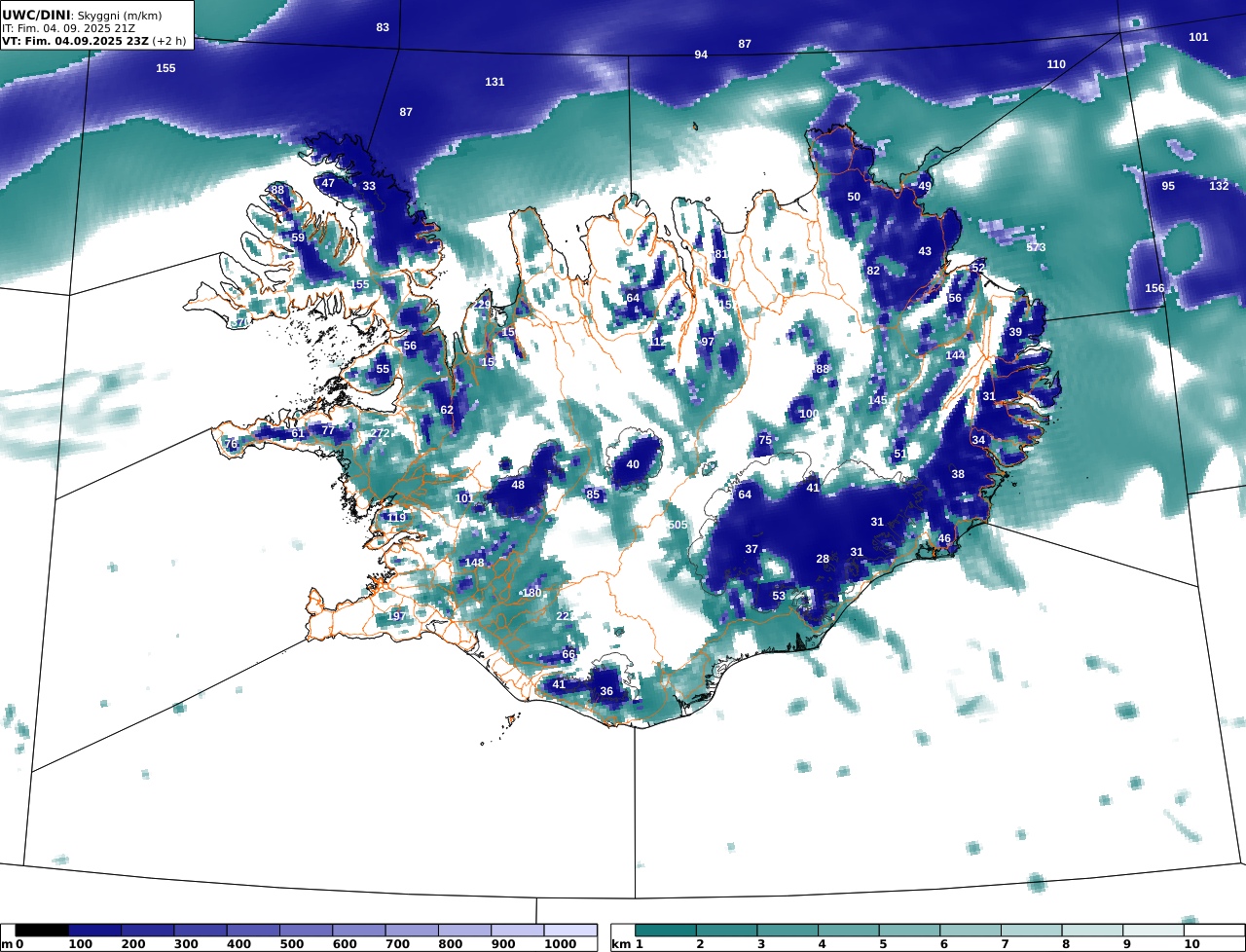Click visibility value 272 on Snæfellsnes peninsula
The image size is (1246, 952).
pos(380,433)
